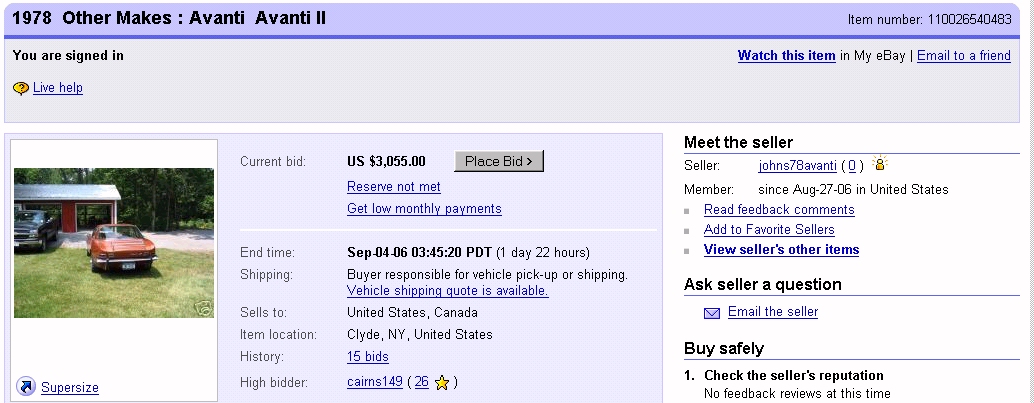Open View seller's other items
The height and width of the screenshot is (403, 1034).
[x=781, y=250]
